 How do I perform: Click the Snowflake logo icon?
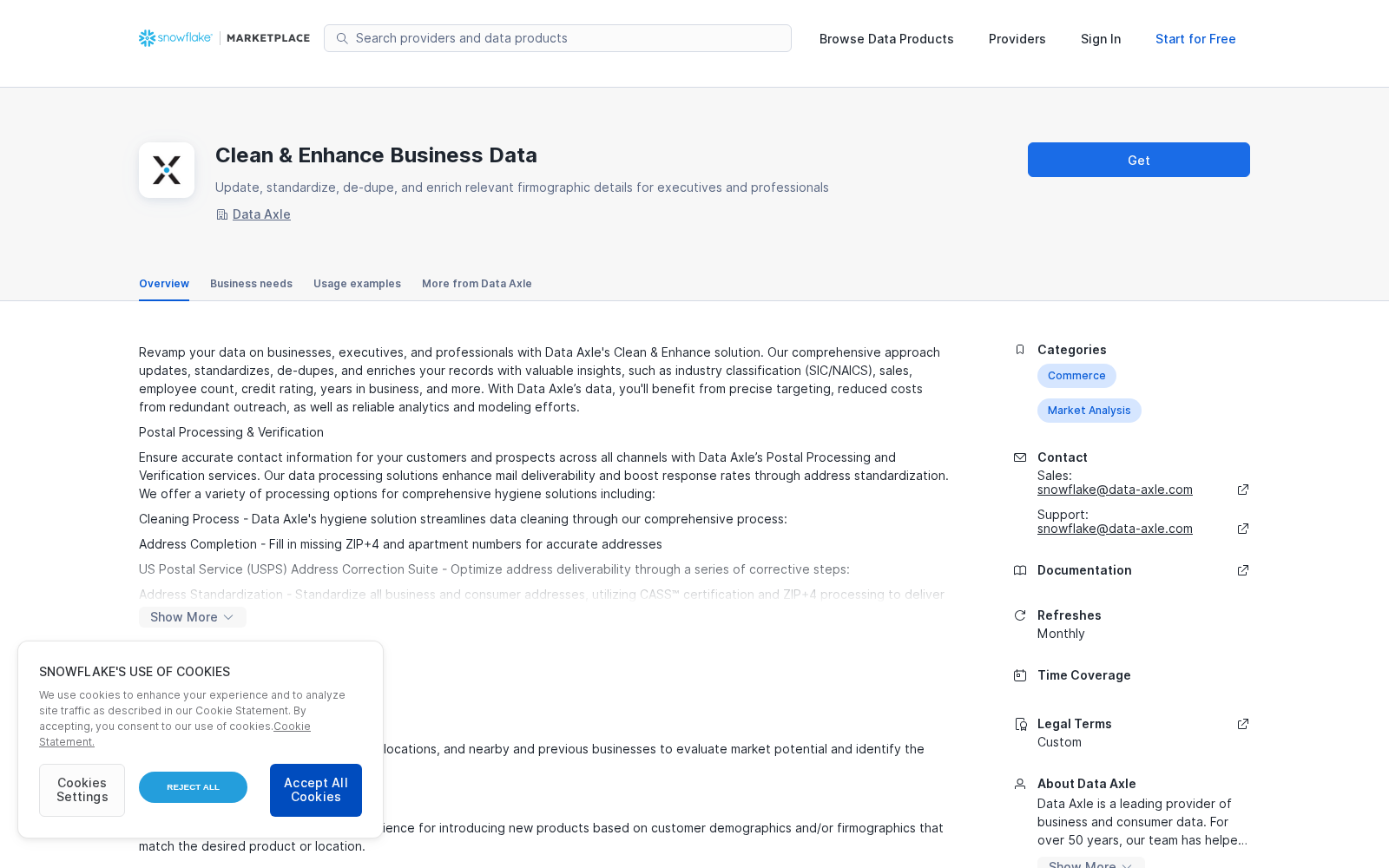point(148,38)
